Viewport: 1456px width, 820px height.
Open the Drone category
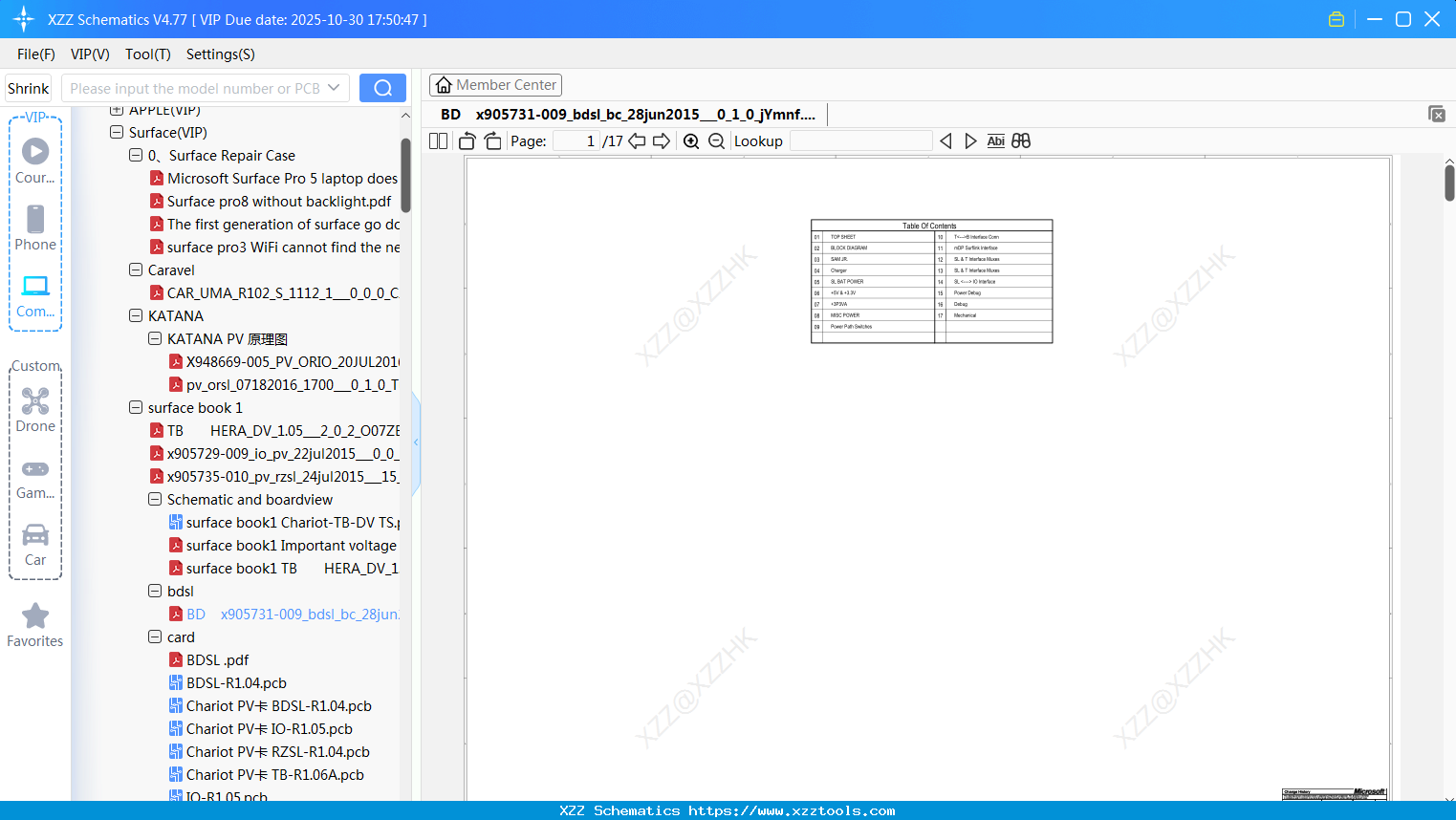(x=35, y=410)
